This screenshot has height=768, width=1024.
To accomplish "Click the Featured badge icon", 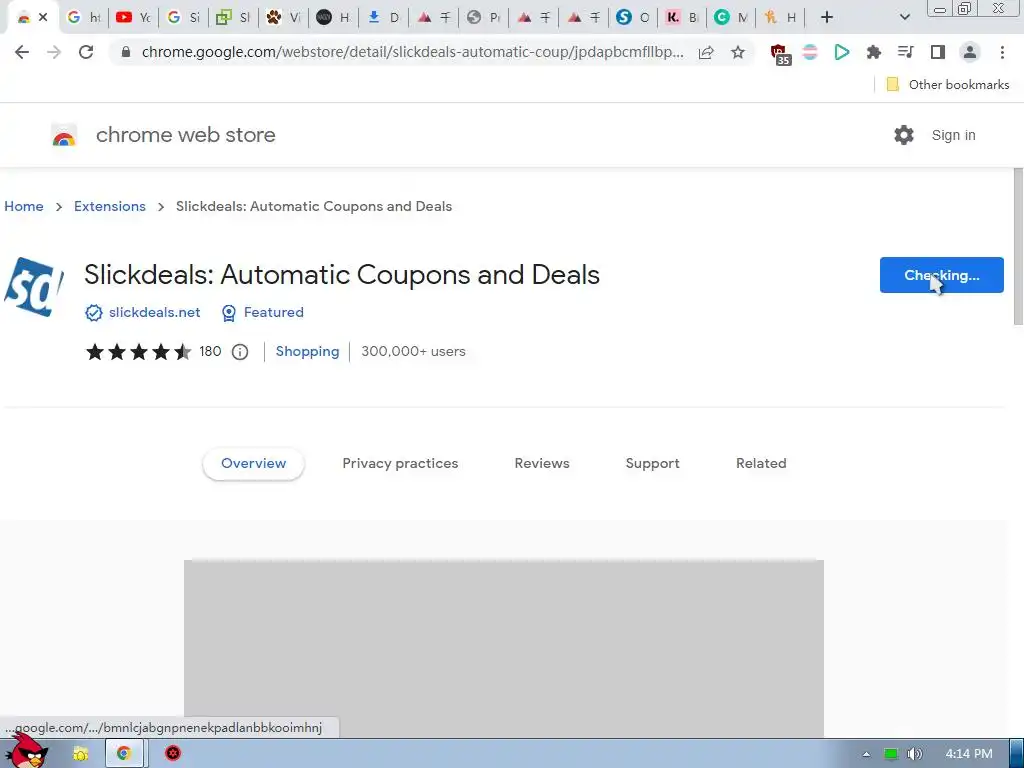I will click(229, 313).
